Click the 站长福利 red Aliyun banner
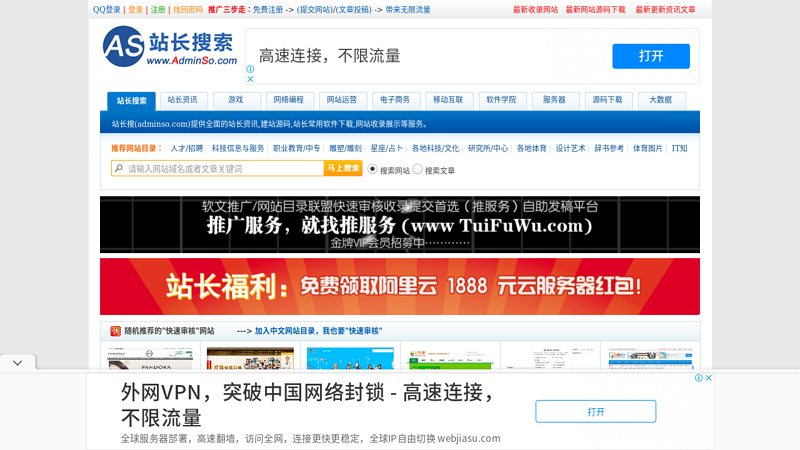Image resolution: width=800 pixels, height=450 pixels. (400, 286)
